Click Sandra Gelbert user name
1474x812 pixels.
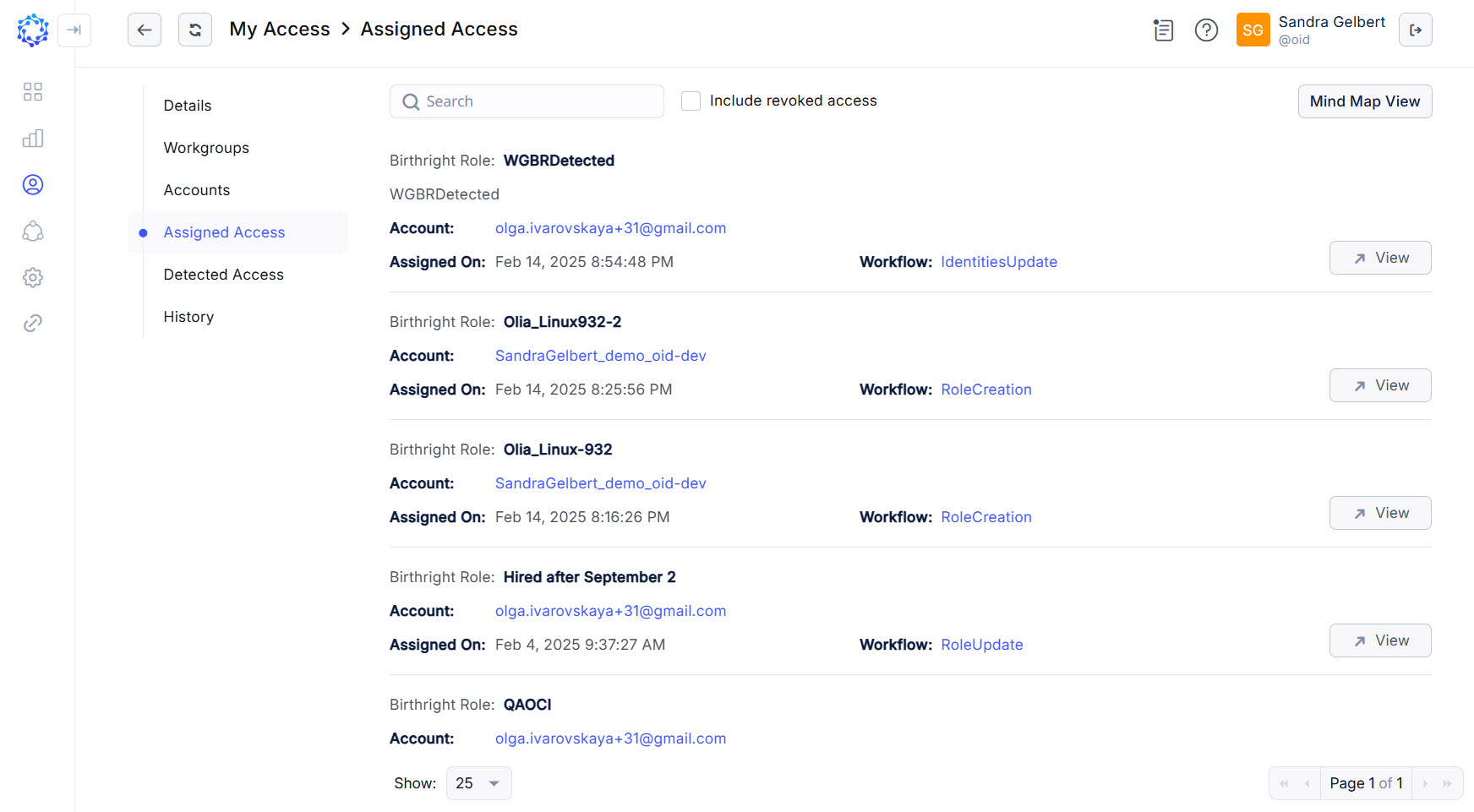click(x=1331, y=22)
